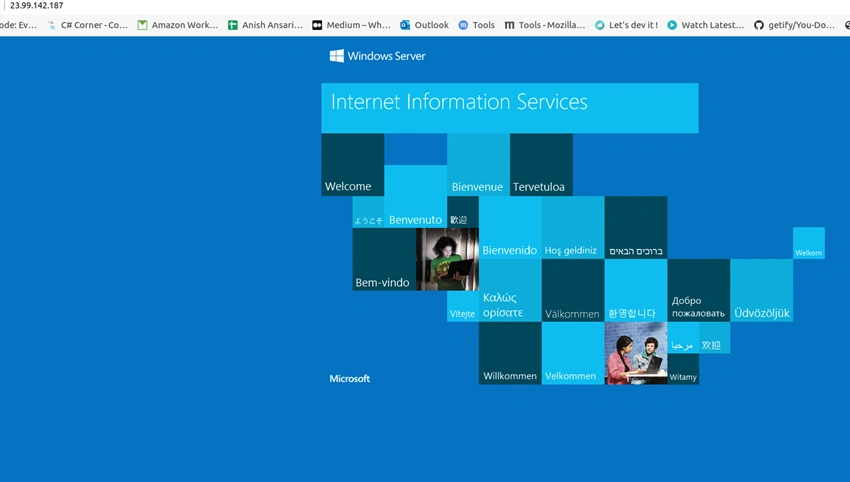
Task: Click the Üdvözöljük tile
Action: tap(761, 291)
